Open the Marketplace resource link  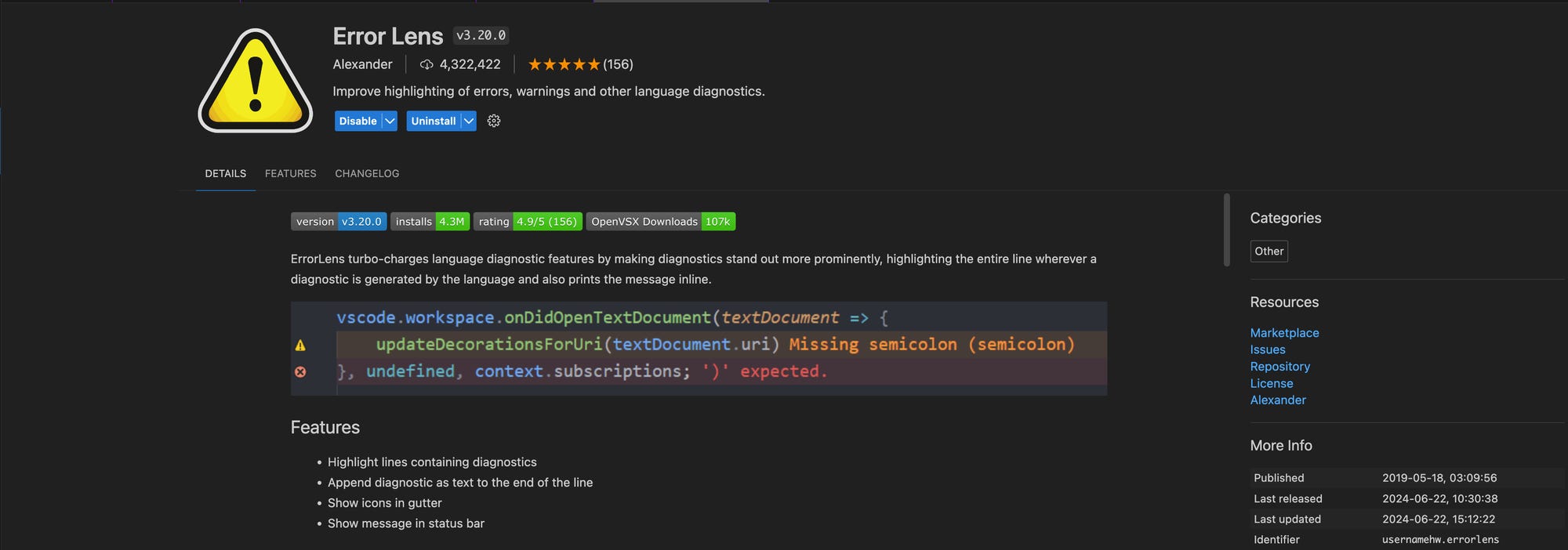tap(1284, 333)
